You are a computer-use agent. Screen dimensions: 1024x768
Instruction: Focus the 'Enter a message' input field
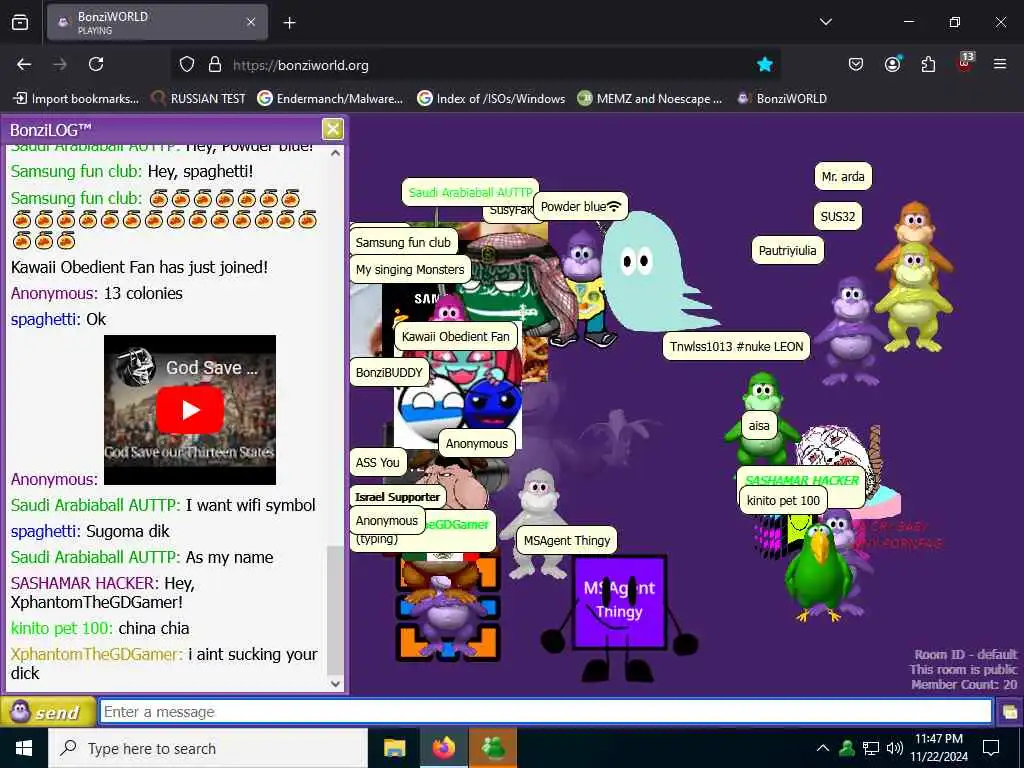[545, 711]
